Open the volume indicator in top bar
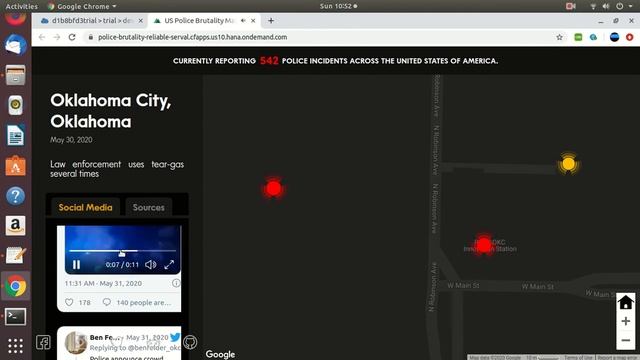The height and width of the screenshot is (360, 640). 606,6
